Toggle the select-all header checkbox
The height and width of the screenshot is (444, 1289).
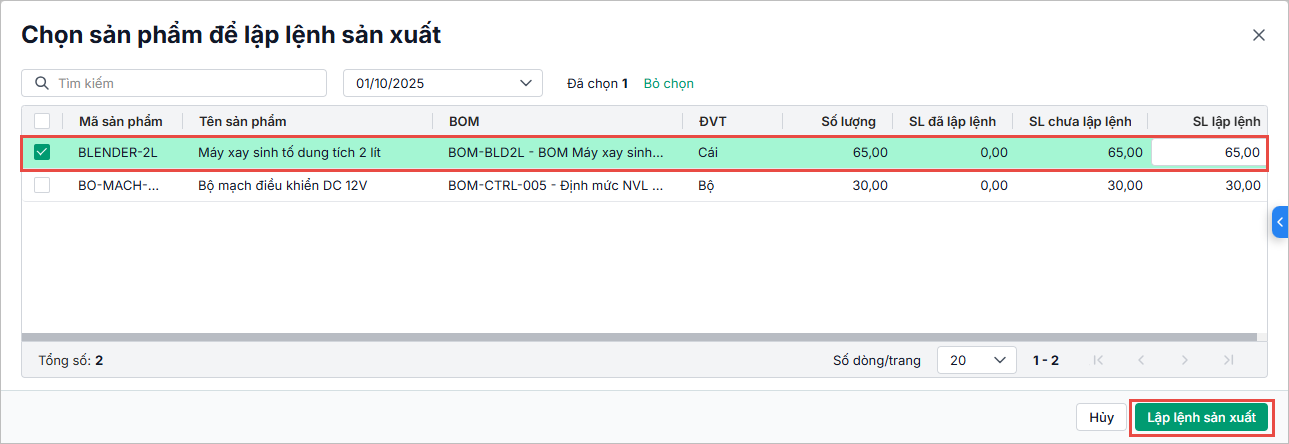tap(42, 121)
